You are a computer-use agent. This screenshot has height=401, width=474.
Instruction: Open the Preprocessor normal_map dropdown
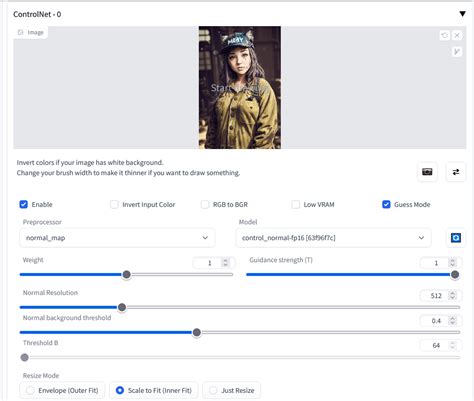[x=117, y=238]
